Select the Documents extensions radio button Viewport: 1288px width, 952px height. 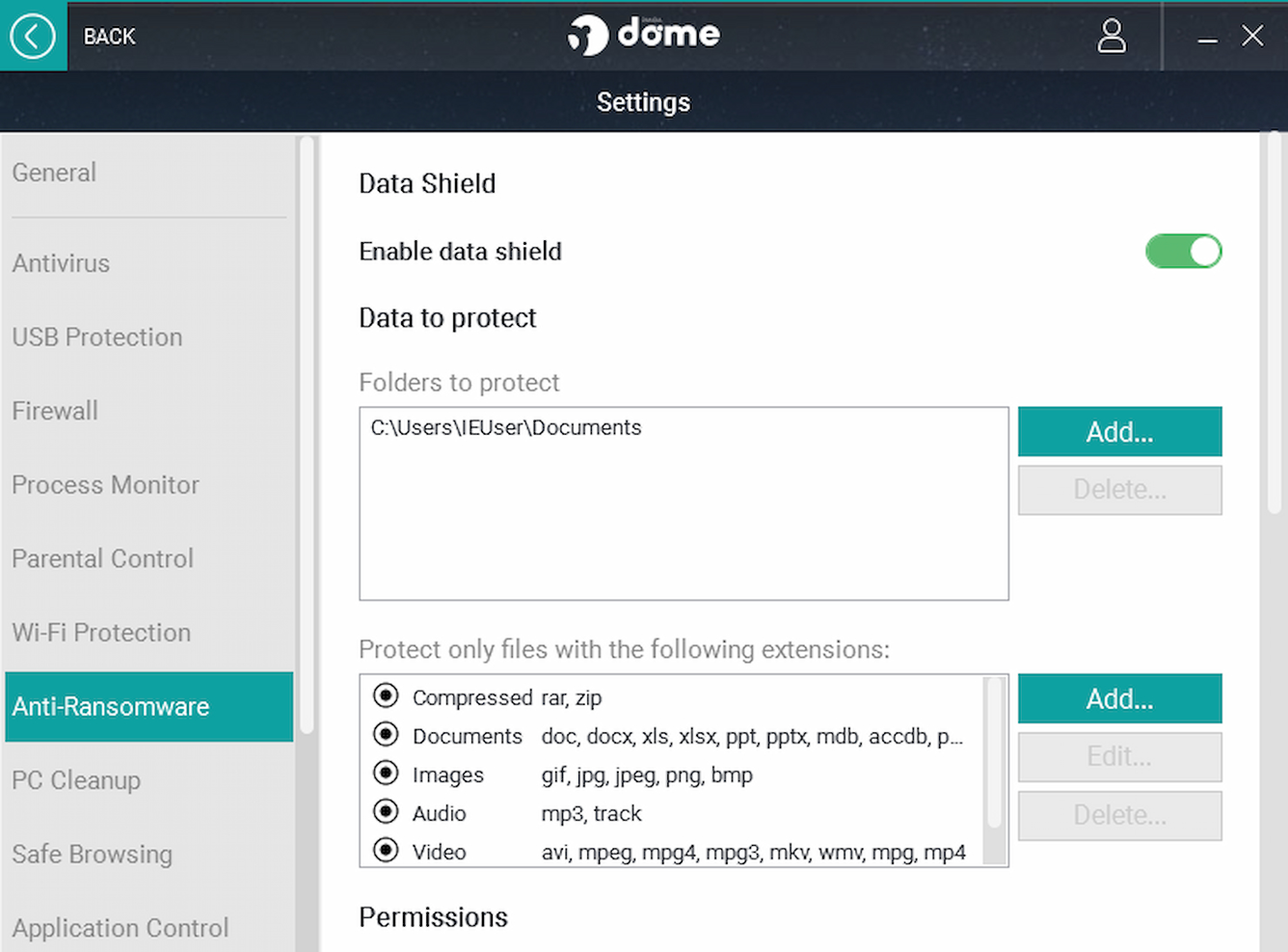click(x=386, y=734)
